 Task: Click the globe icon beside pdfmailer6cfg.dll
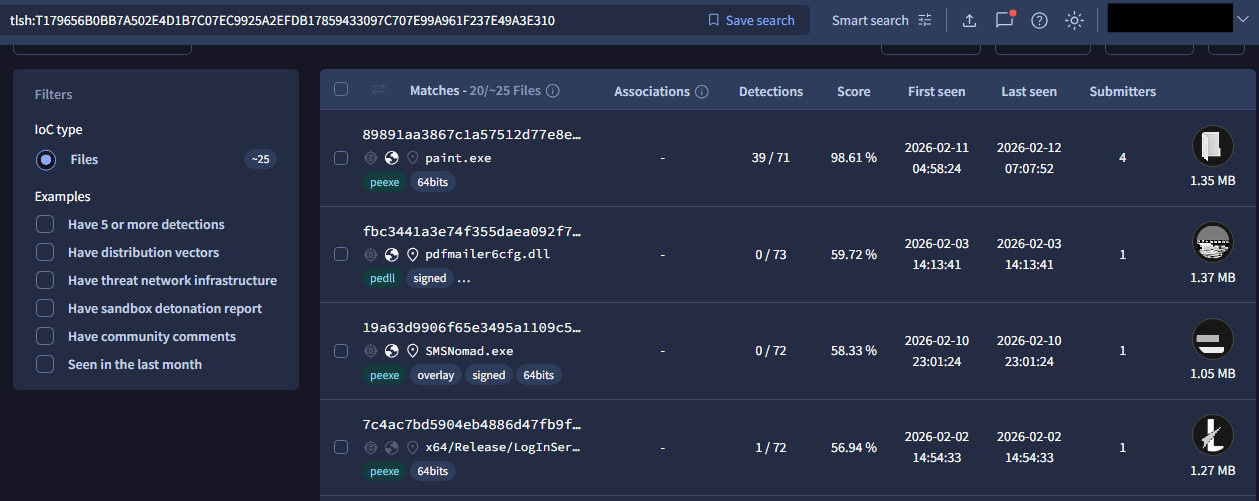coord(391,254)
